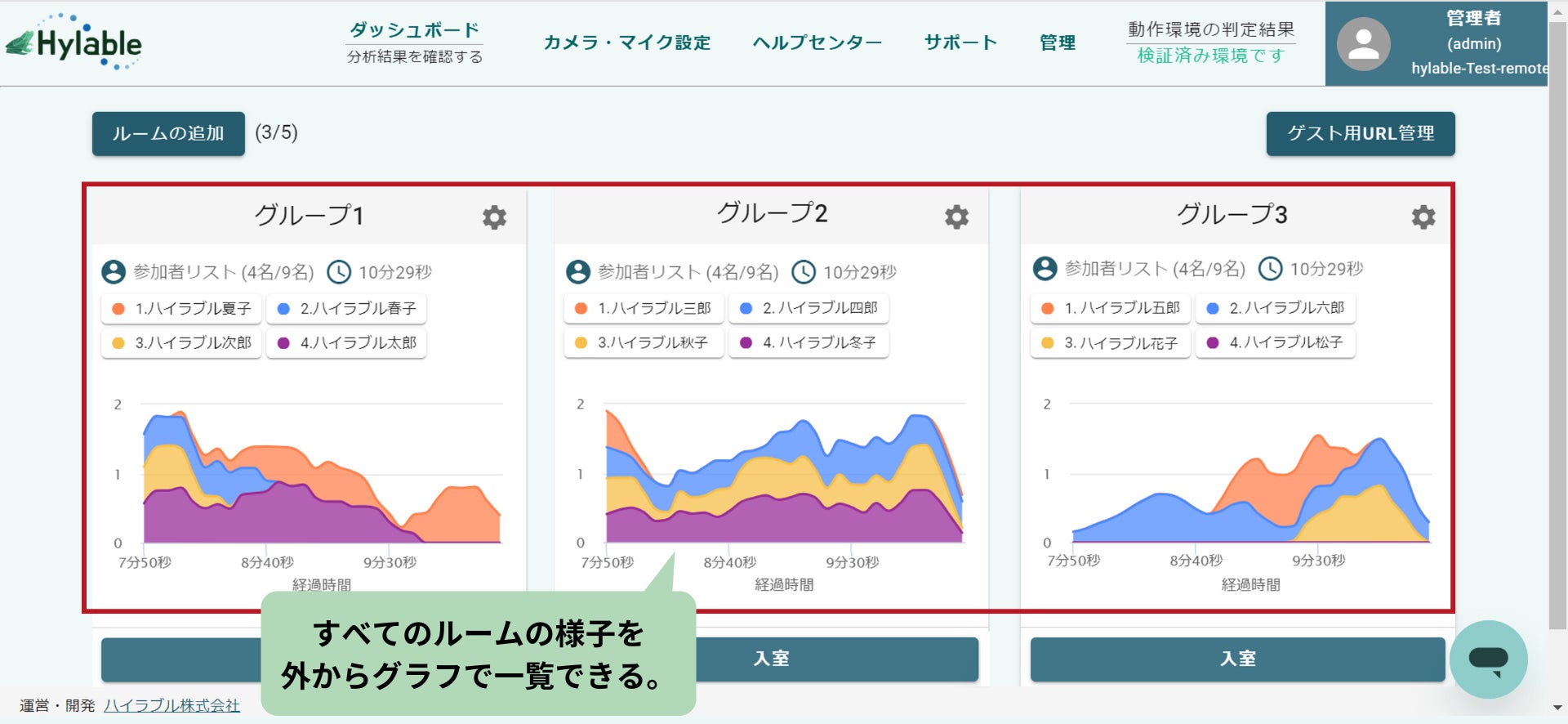1568x724 pixels.
Task: Click hylable-Test-remote account name
Action: click(x=1479, y=69)
